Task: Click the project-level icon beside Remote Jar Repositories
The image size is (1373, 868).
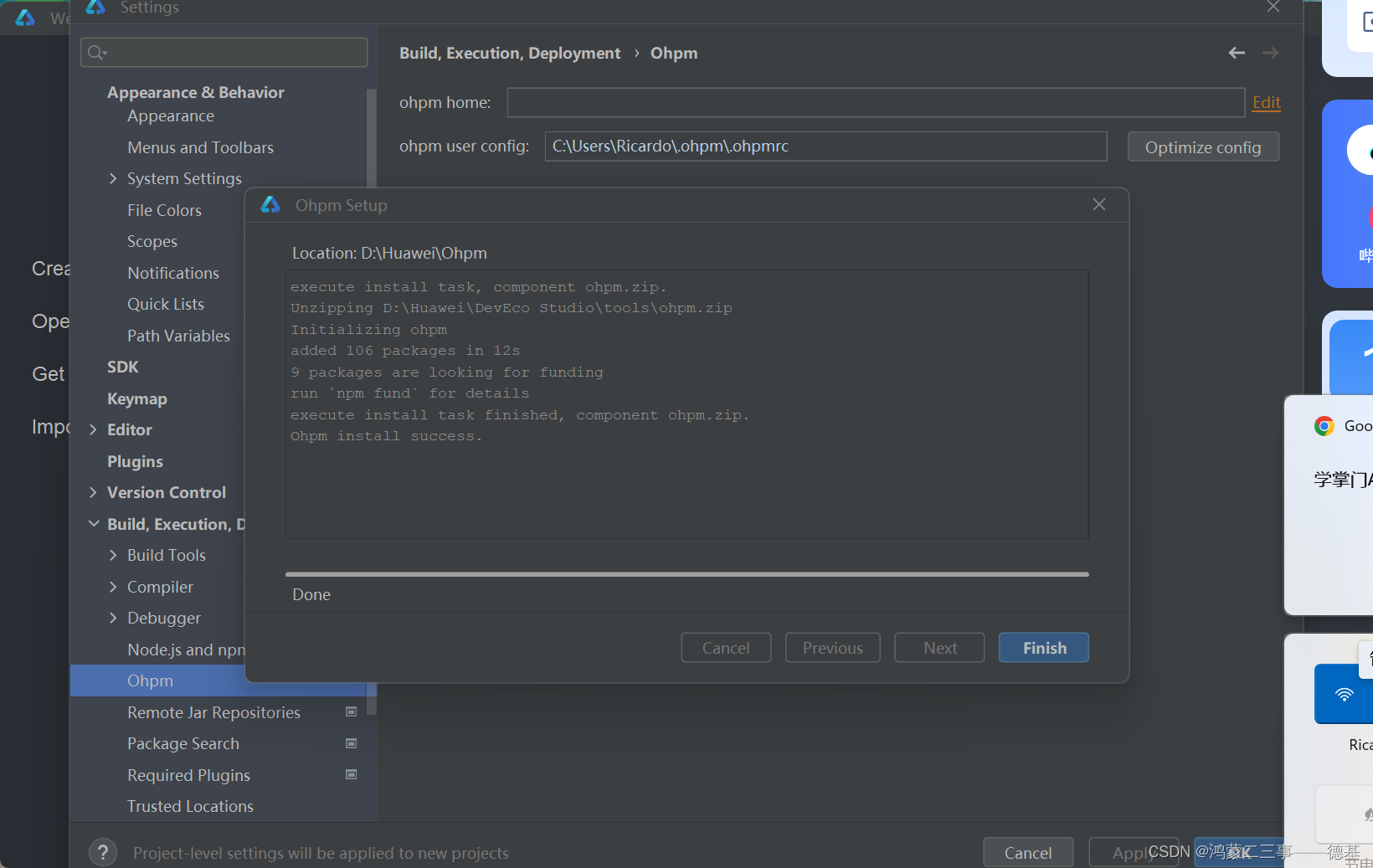Action: point(352,712)
